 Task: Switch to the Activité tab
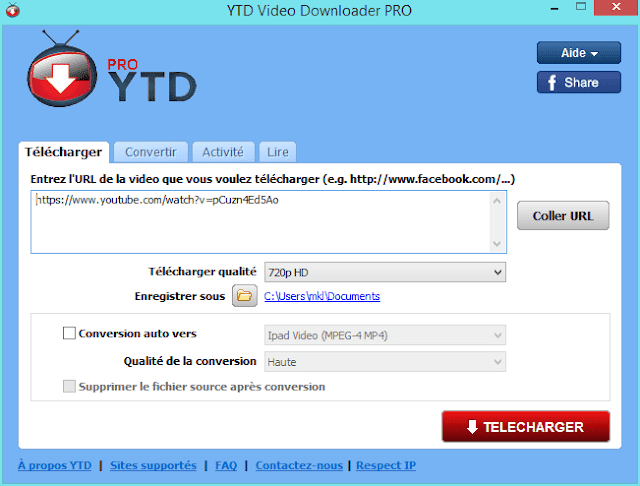pos(223,152)
